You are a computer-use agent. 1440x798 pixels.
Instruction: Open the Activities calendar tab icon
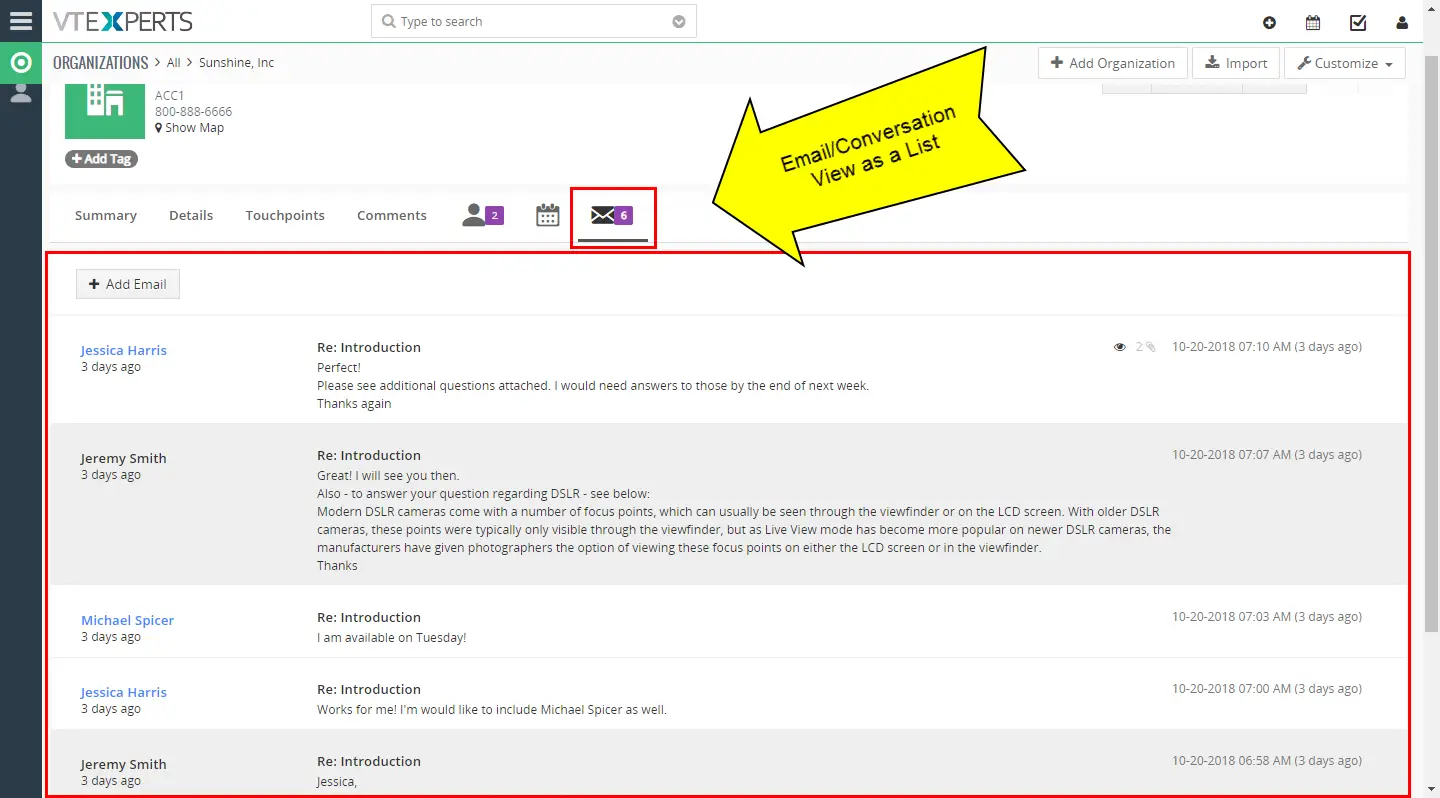point(547,215)
